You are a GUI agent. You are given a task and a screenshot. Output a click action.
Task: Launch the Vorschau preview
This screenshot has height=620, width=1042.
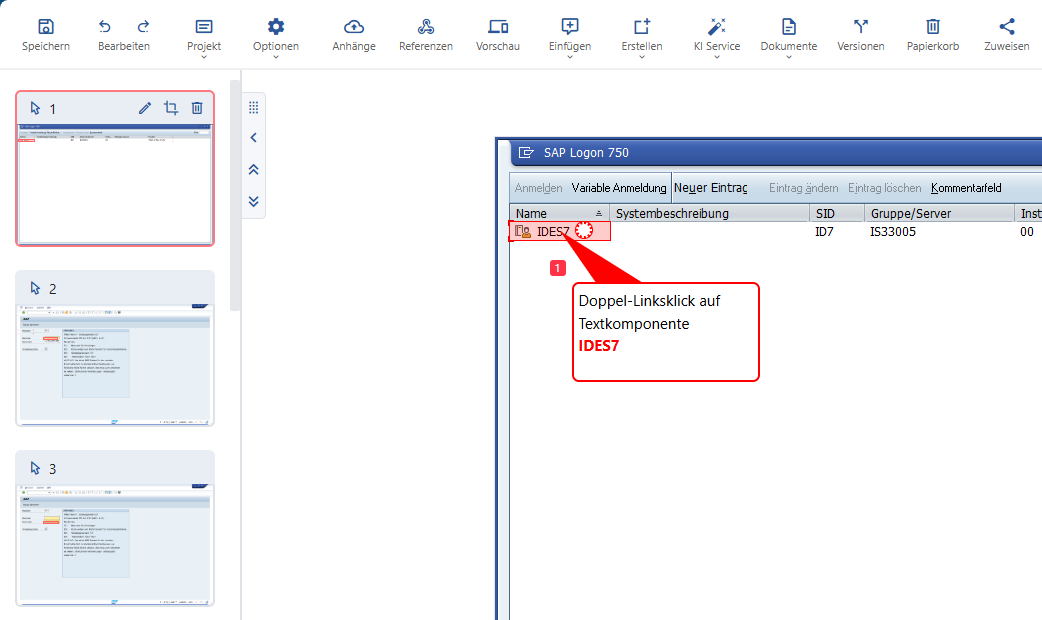click(498, 35)
